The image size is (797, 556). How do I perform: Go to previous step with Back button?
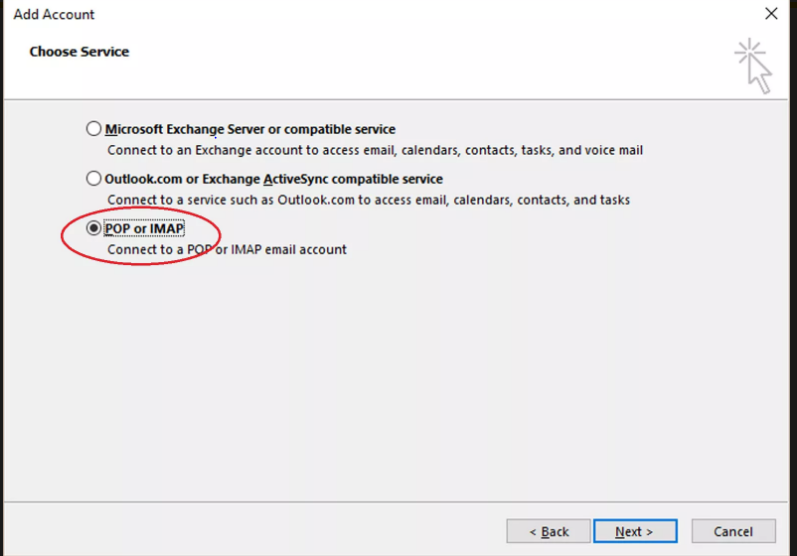click(x=548, y=531)
